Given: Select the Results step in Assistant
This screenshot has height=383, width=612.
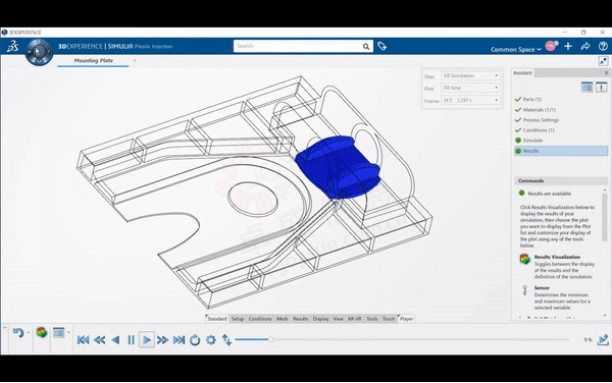Looking at the screenshot, I should tap(561, 151).
